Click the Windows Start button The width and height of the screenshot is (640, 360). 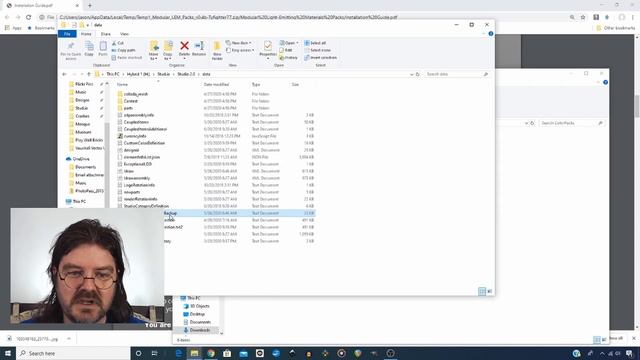pyautogui.click(x=8, y=353)
